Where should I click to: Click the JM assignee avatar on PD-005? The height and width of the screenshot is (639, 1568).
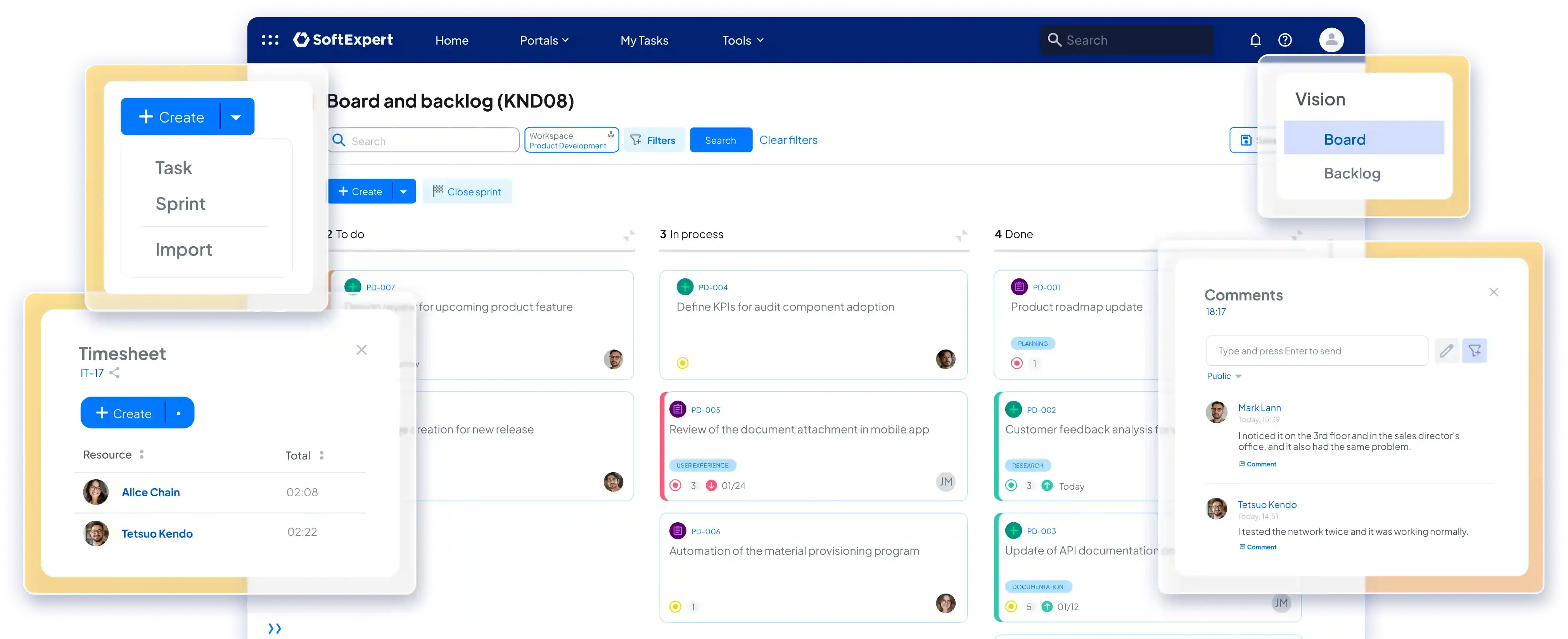click(945, 482)
